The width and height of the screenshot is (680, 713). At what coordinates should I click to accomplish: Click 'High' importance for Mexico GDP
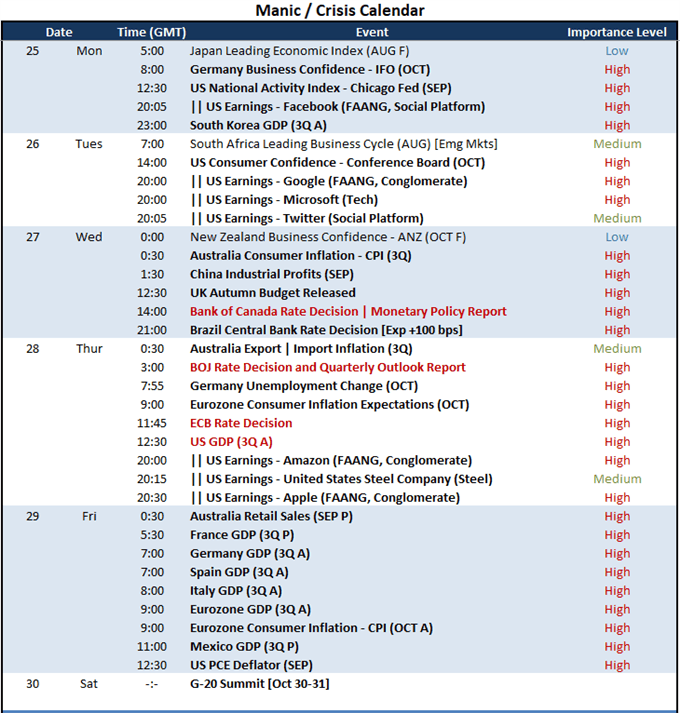pos(617,648)
